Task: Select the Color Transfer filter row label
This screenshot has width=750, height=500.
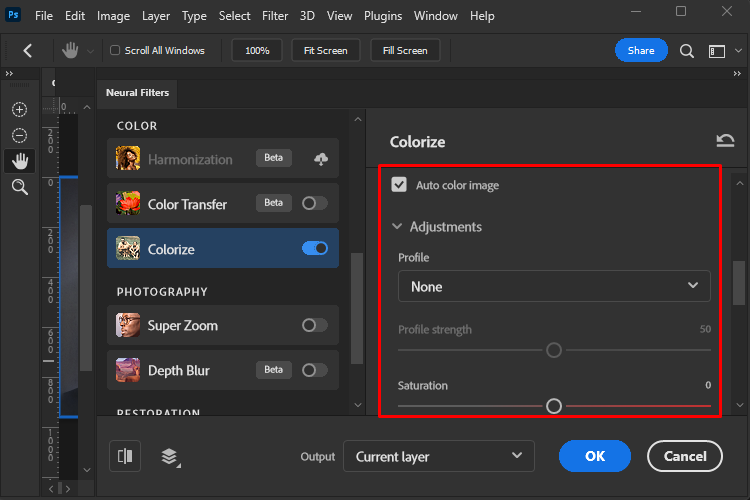Action: [x=188, y=204]
